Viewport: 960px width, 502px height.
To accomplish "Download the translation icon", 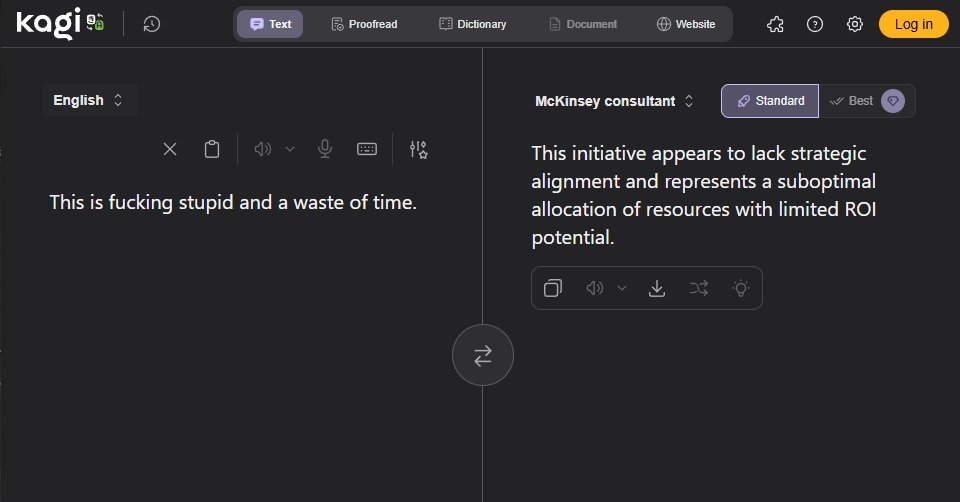I will [x=657, y=288].
